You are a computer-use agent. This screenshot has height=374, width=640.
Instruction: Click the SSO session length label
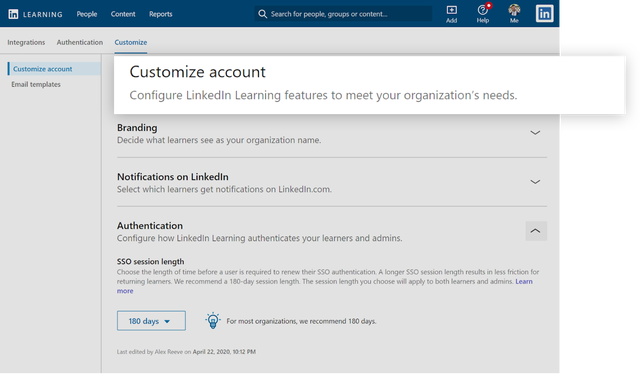point(150,261)
